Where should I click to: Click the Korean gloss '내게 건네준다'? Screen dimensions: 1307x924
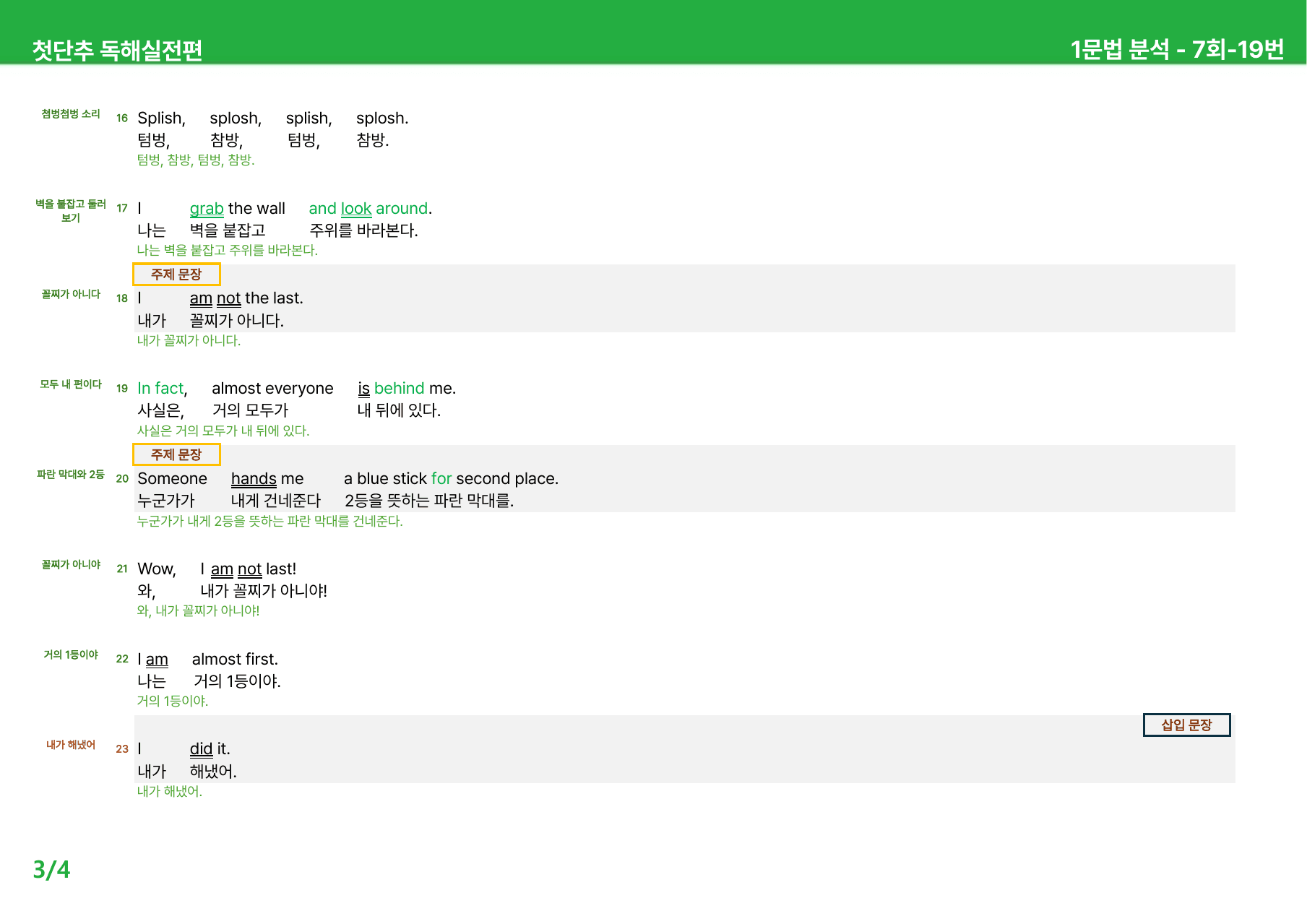click(x=276, y=501)
